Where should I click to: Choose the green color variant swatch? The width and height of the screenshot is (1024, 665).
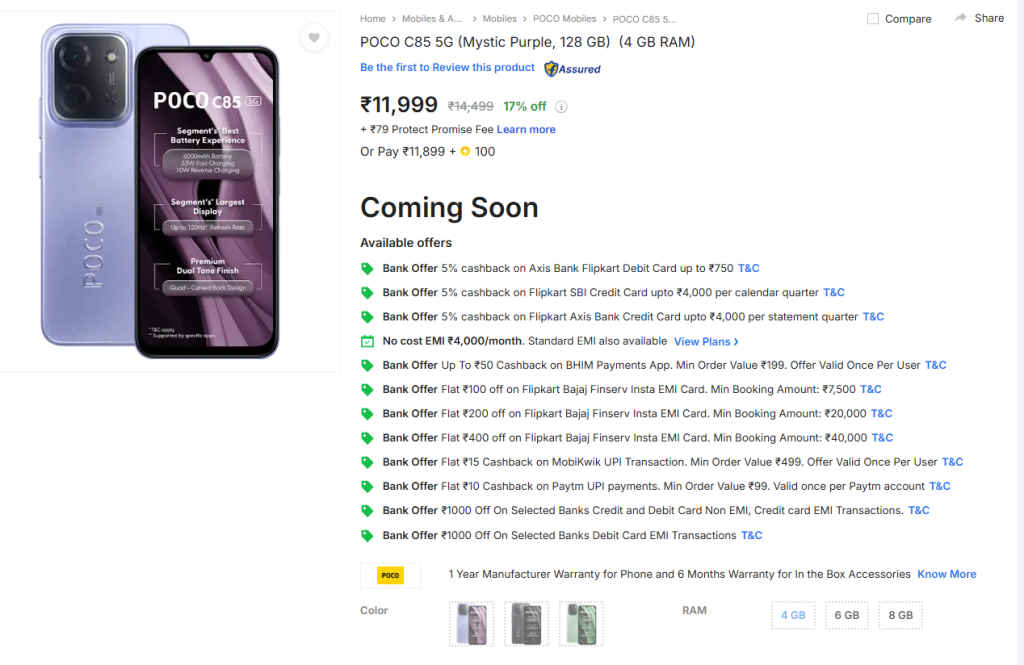coord(581,623)
